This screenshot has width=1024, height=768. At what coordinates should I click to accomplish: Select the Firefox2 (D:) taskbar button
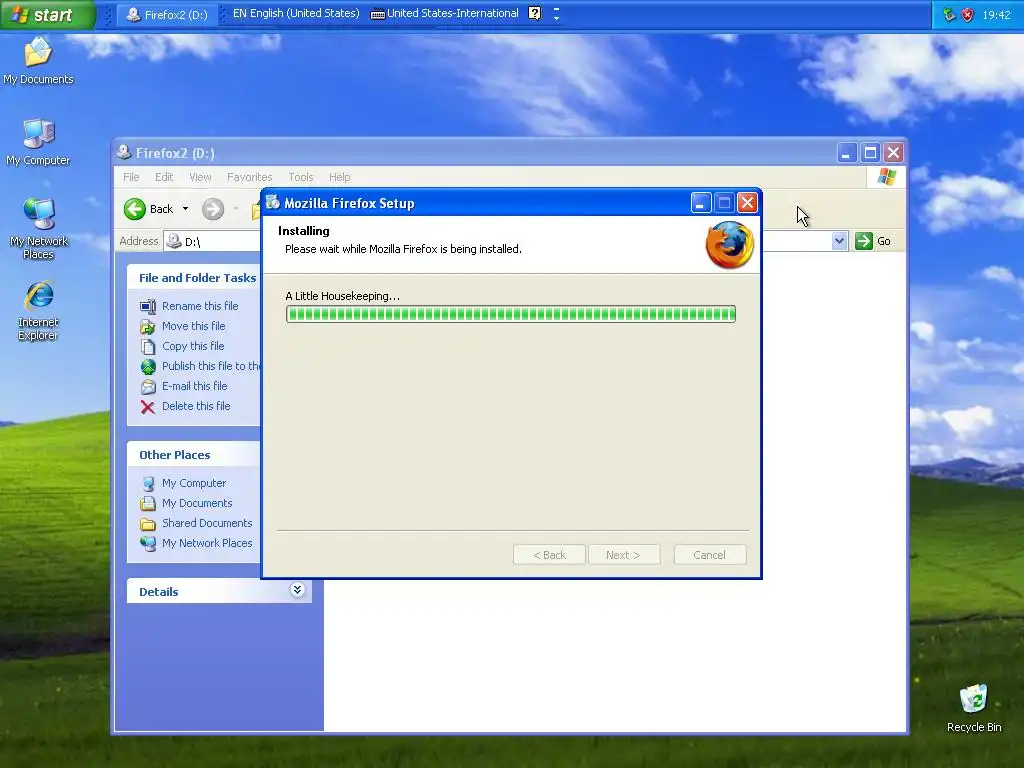(x=168, y=14)
